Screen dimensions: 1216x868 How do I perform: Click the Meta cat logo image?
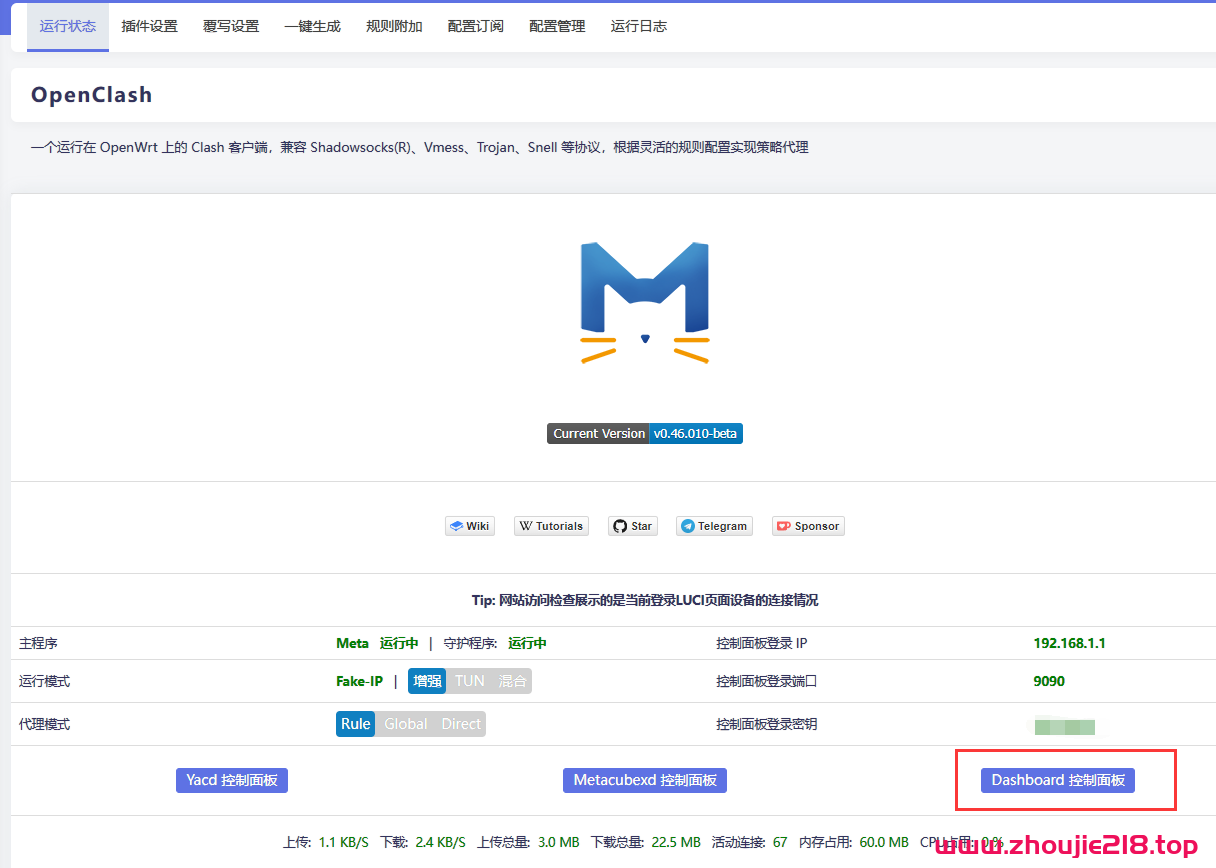click(x=644, y=300)
